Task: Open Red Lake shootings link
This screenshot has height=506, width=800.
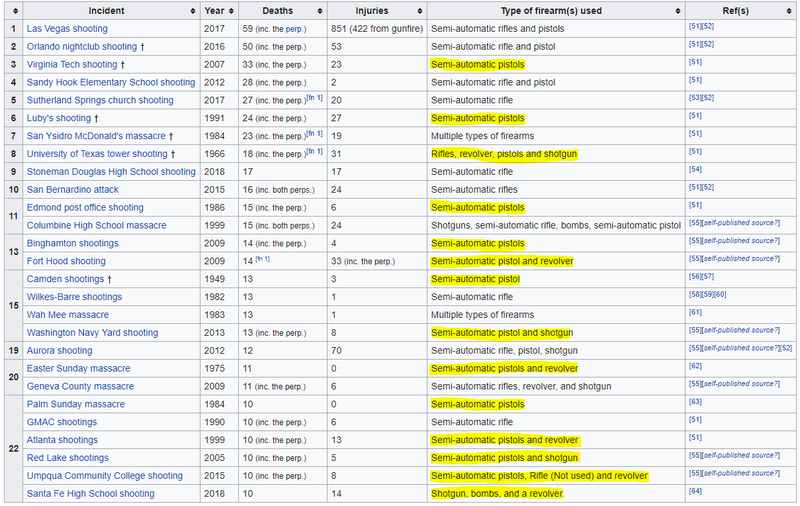Action: 67,458
